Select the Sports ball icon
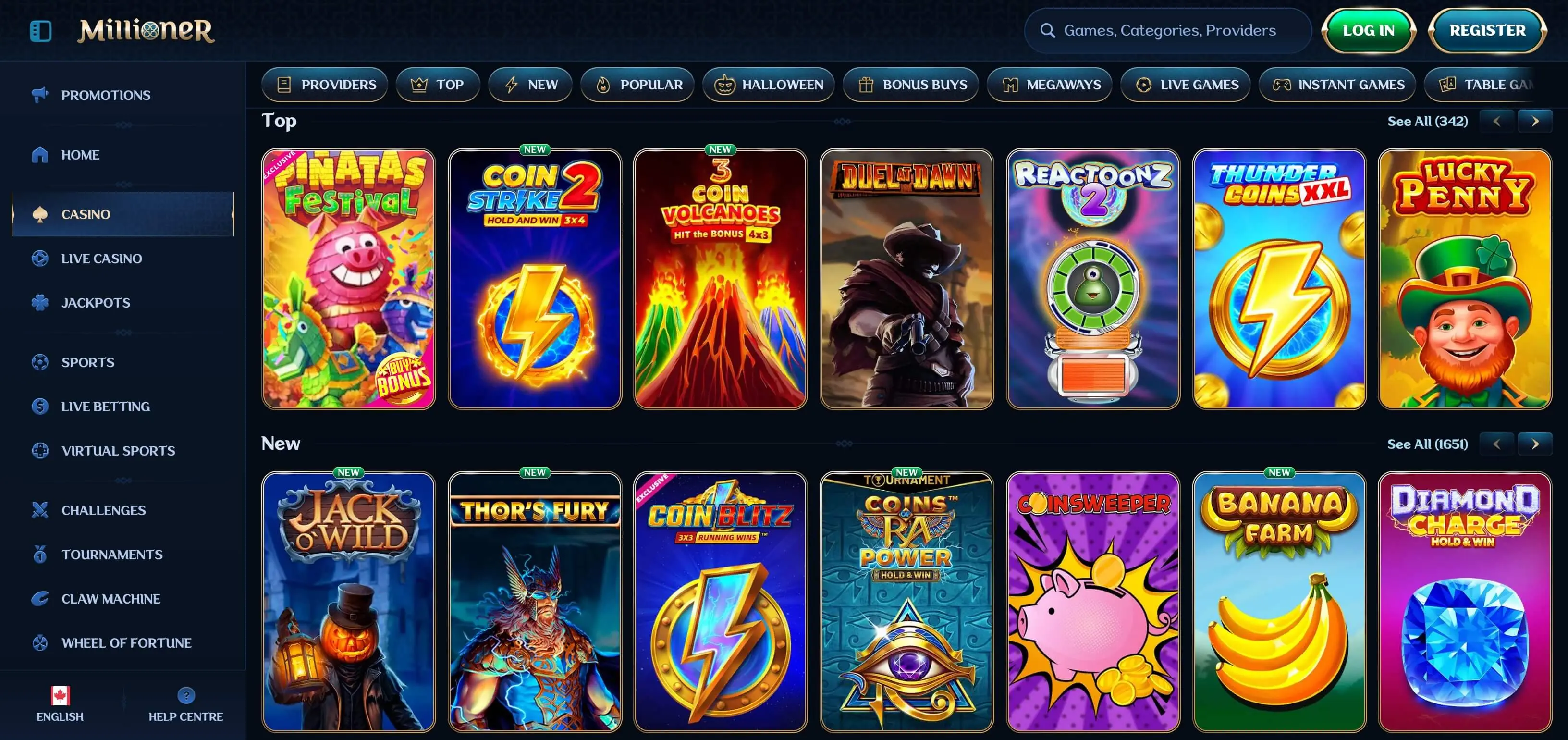The height and width of the screenshot is (740, 1568). pos(39,362)
